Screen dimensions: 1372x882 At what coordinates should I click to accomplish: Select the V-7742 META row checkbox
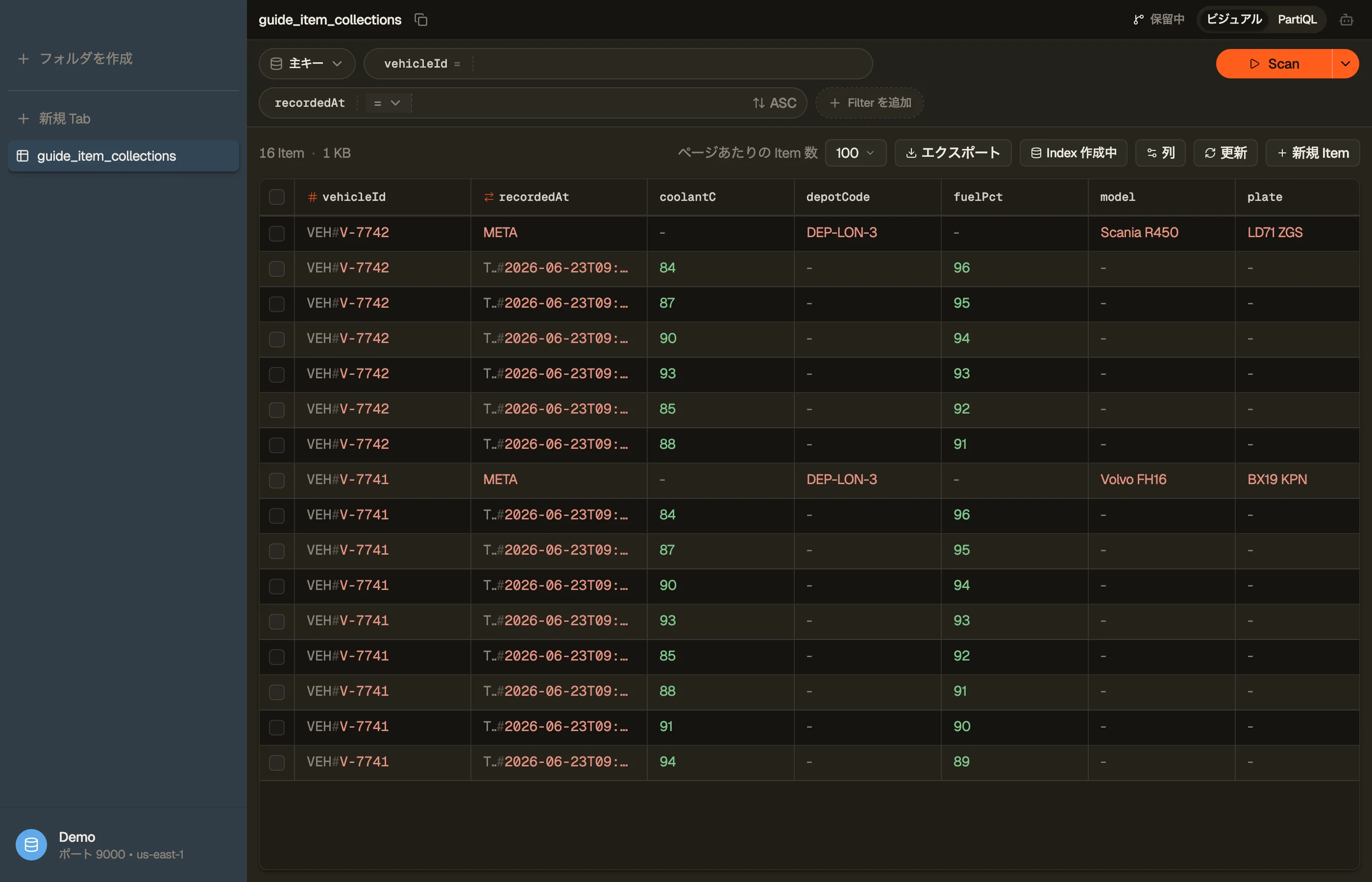click(276, 233)
